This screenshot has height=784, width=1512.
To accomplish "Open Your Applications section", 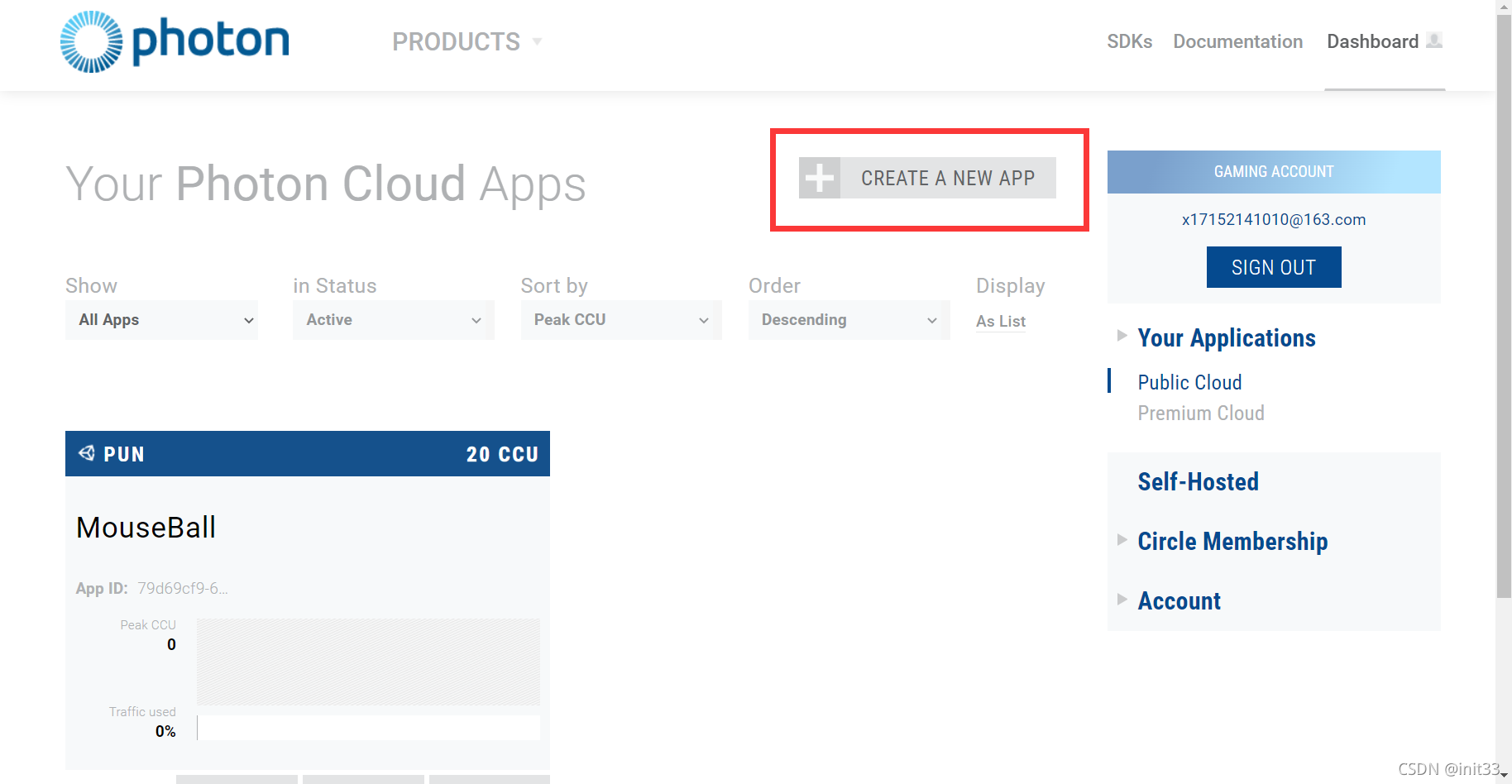I will (x=1227, y=337).
